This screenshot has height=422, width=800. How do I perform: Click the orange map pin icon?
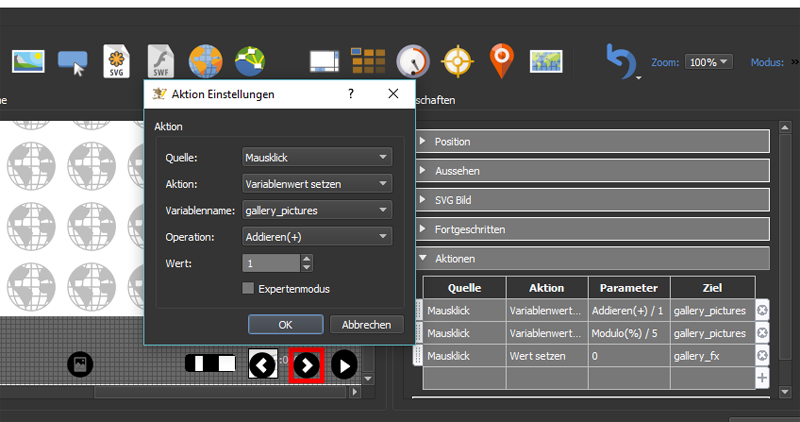point(501,61)
